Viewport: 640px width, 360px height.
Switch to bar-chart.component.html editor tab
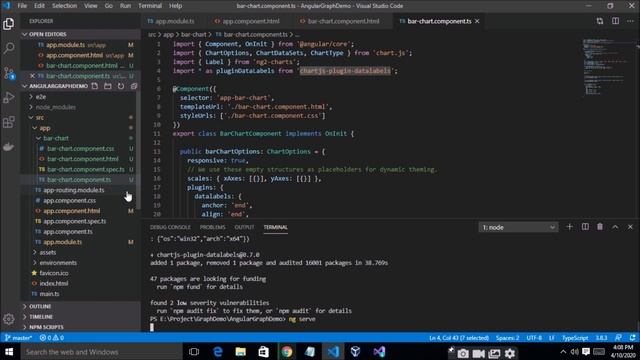[343, 21]
